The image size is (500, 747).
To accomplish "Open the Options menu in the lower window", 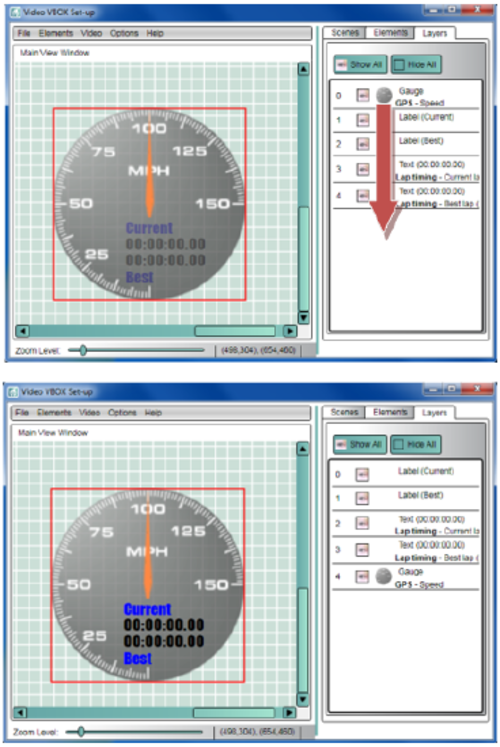I will [122, 413].
